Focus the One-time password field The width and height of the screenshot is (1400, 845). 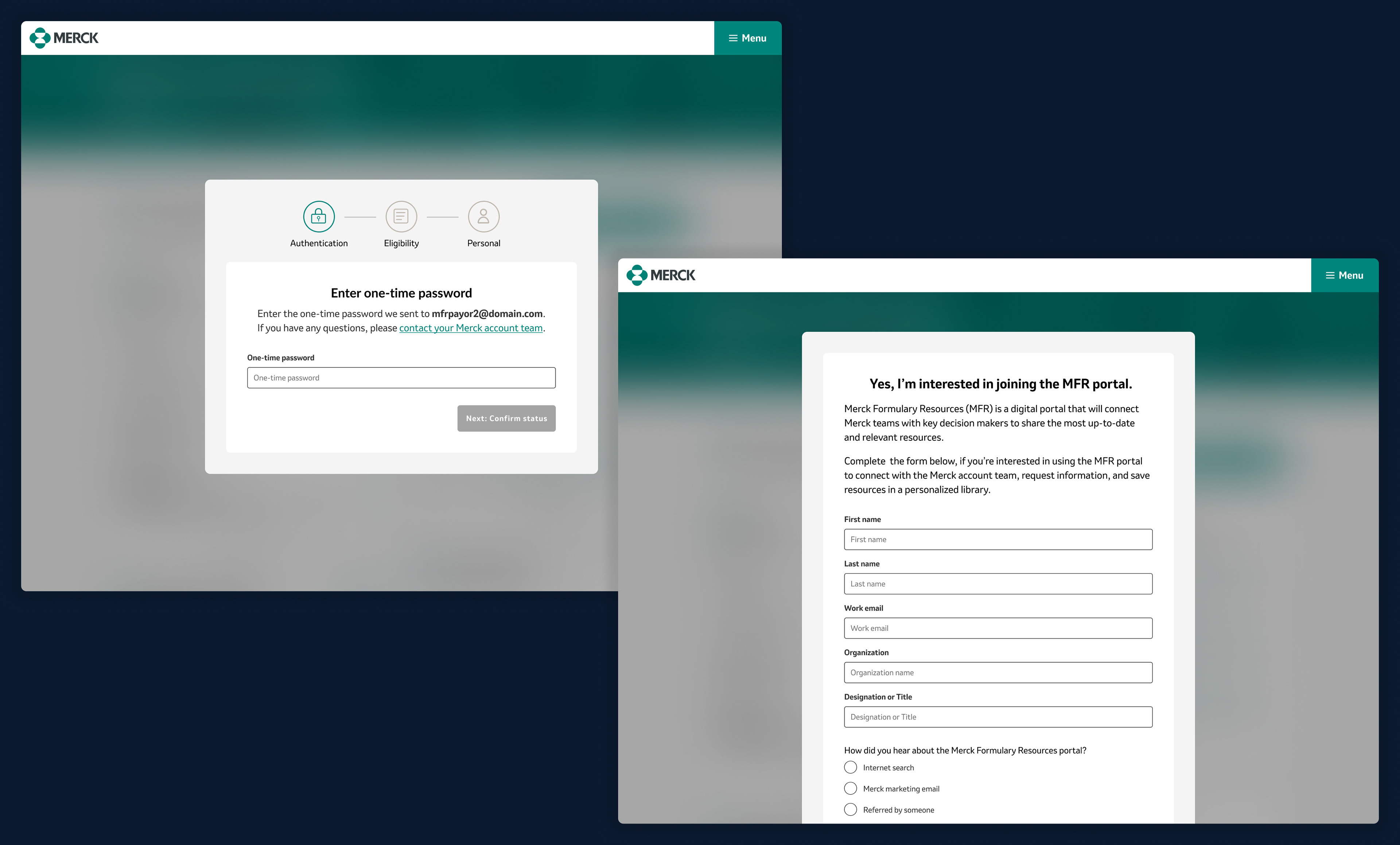pos(401,378)
